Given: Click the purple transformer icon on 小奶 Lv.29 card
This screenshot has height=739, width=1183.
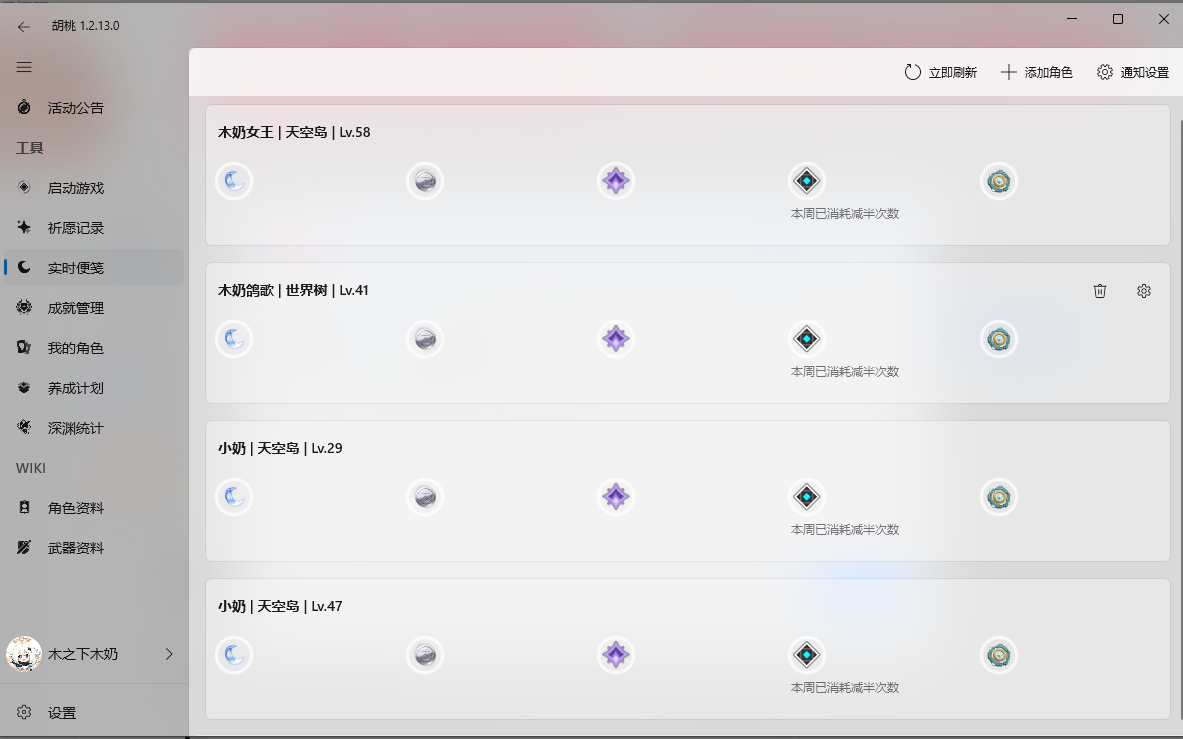Looking at the screenshot, I should coord(615,497).
